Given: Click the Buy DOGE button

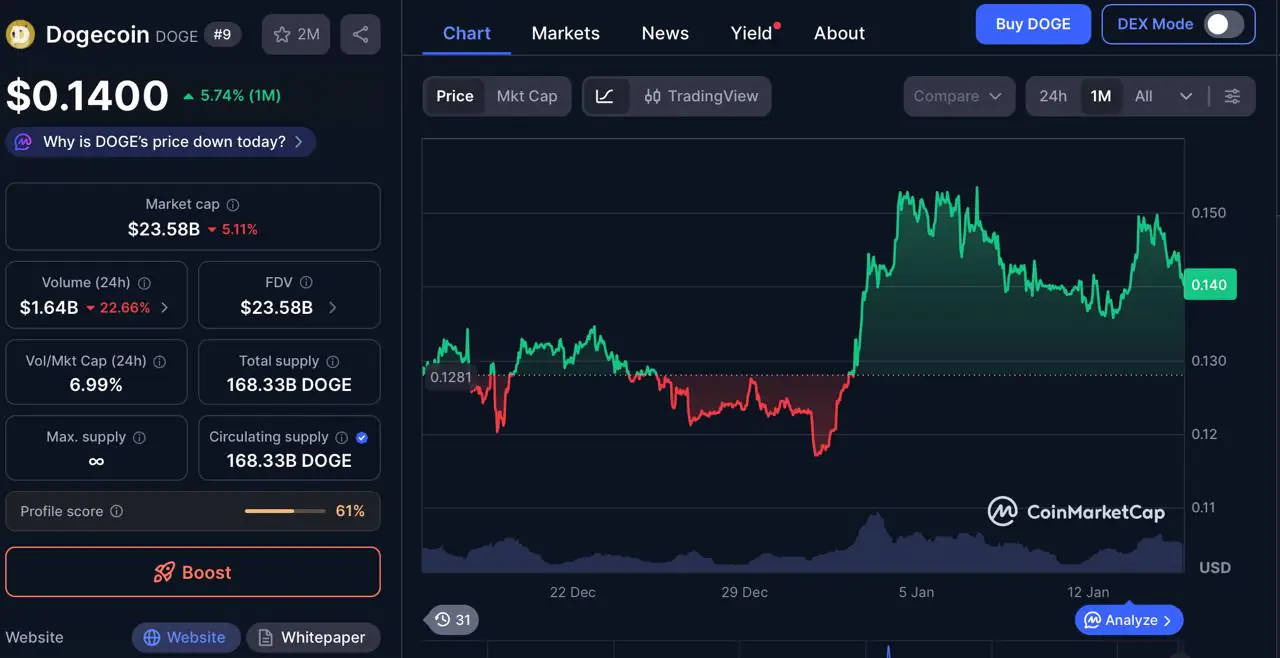Looking at the screenshot, I should coord(1033,24).
